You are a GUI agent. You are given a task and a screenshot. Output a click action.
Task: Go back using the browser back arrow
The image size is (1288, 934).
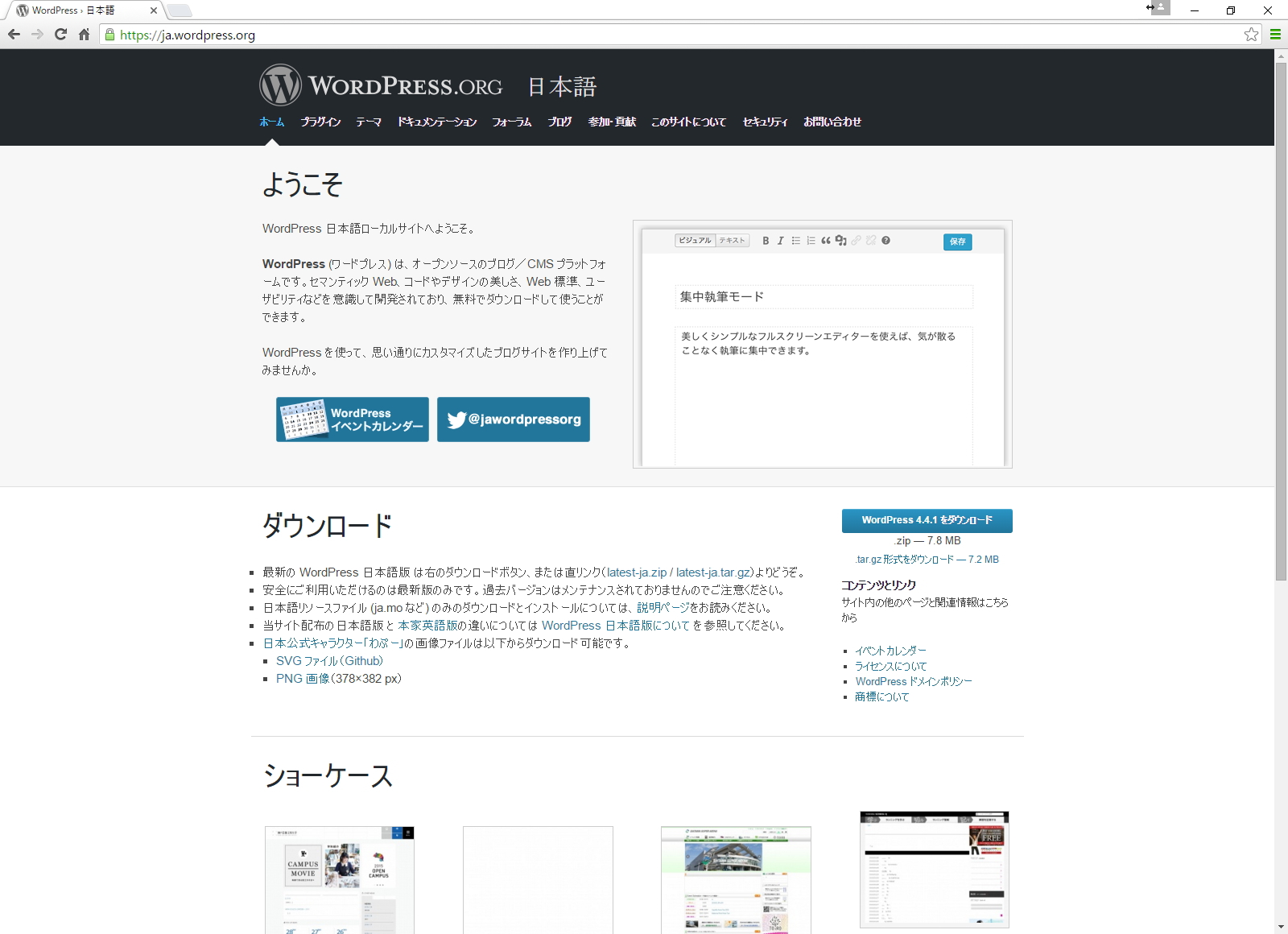(x=14, y=35)
